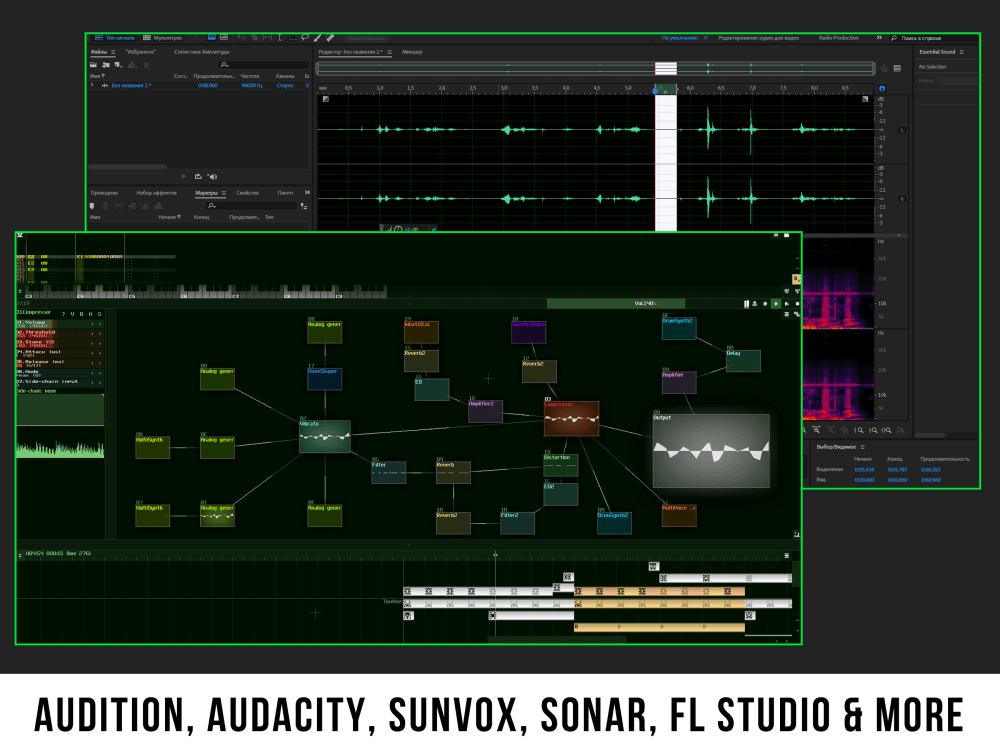1000x750 pixels.
Task: Switch Audition to the Waveform editor view
Action: [115, 38]
